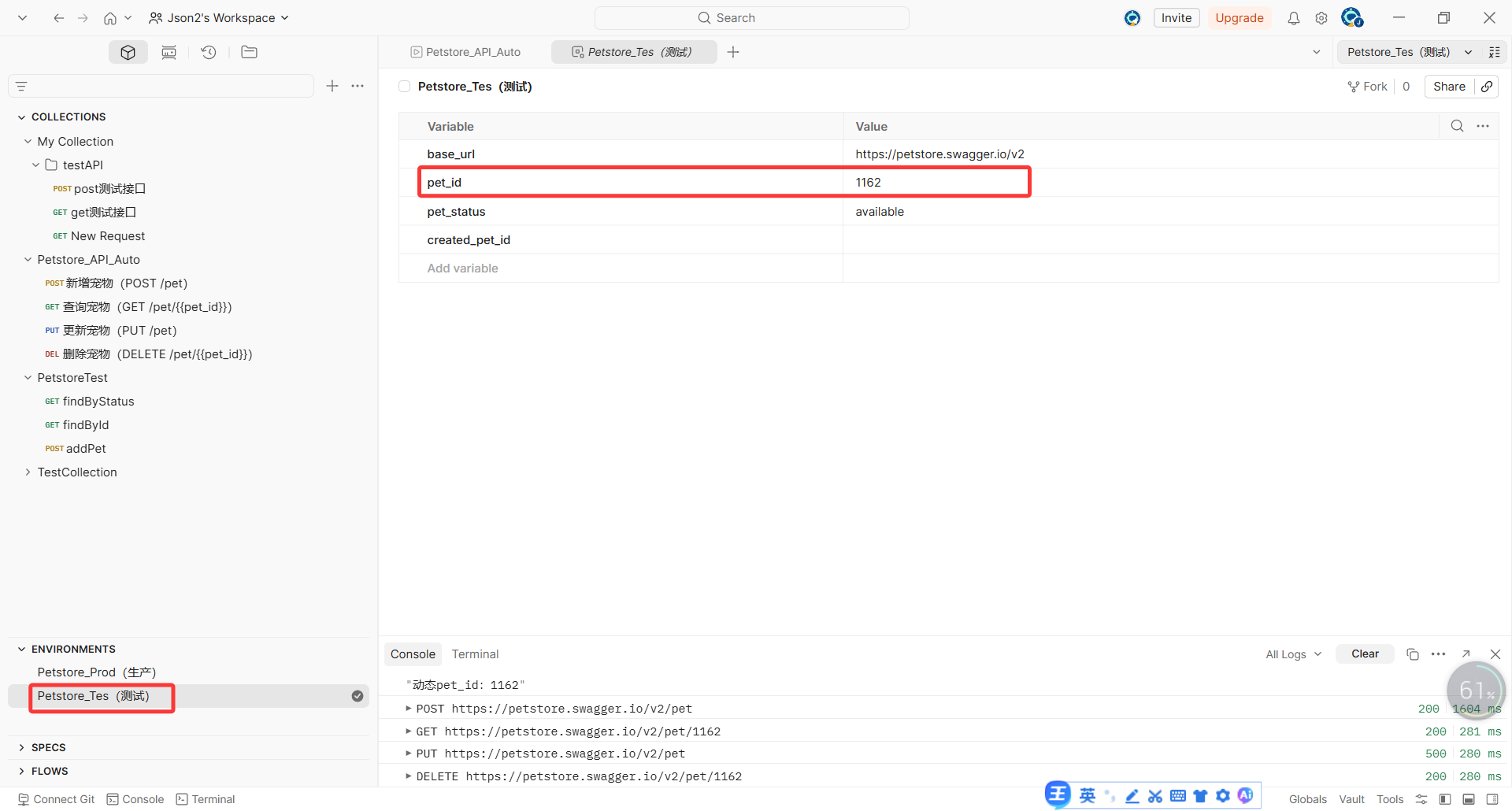Click the Upgrade button

1239,18
